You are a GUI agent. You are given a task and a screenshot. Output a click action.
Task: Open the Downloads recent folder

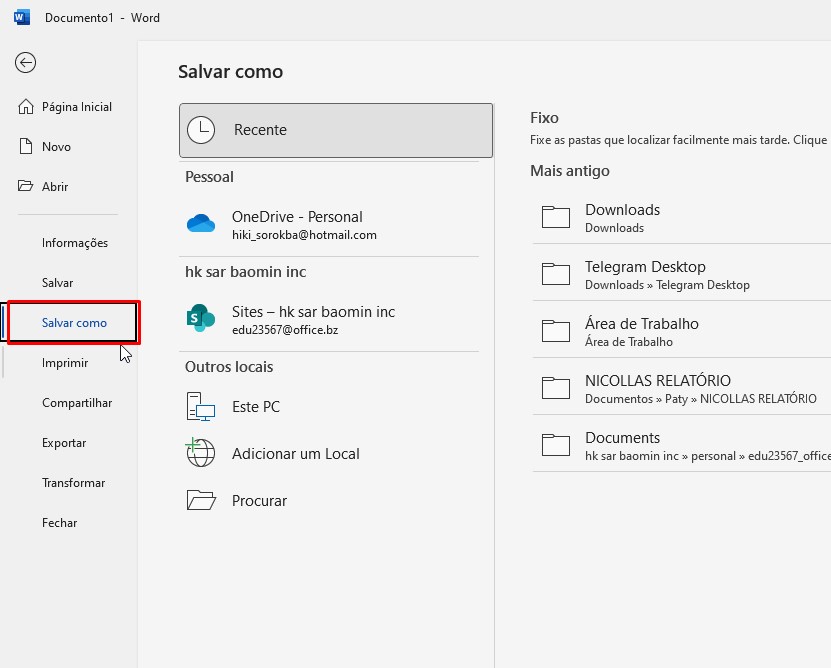pyautogui.click(x=682, y=218)
